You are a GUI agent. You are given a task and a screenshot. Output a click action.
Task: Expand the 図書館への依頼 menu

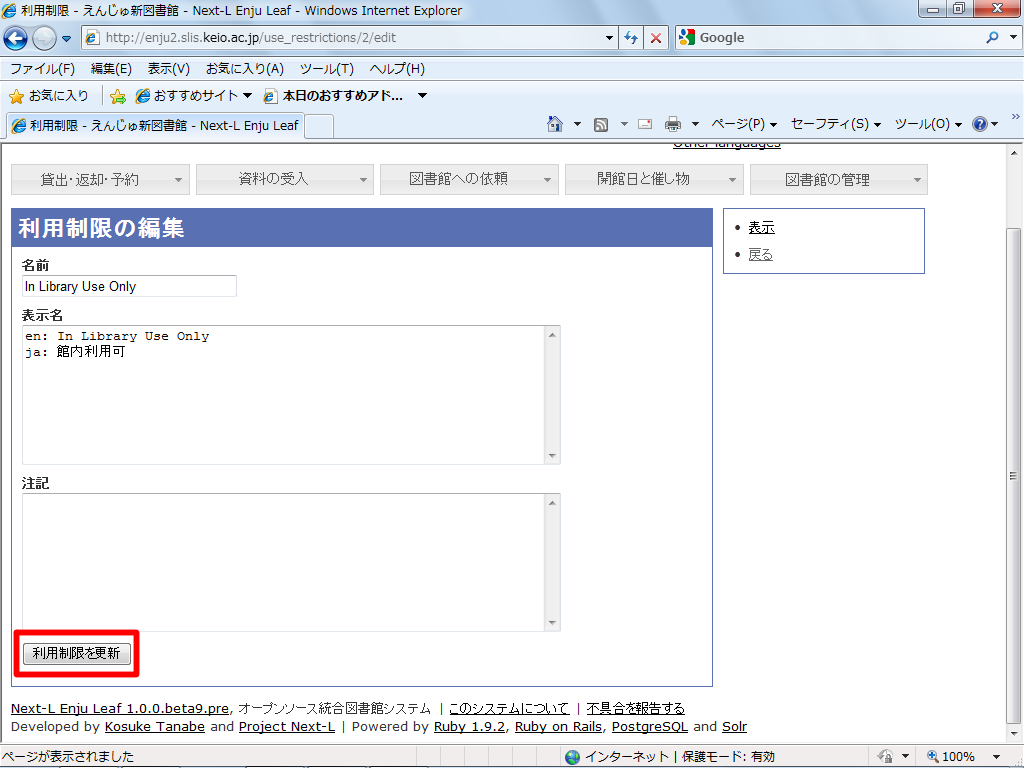click(x=469, y=180)
